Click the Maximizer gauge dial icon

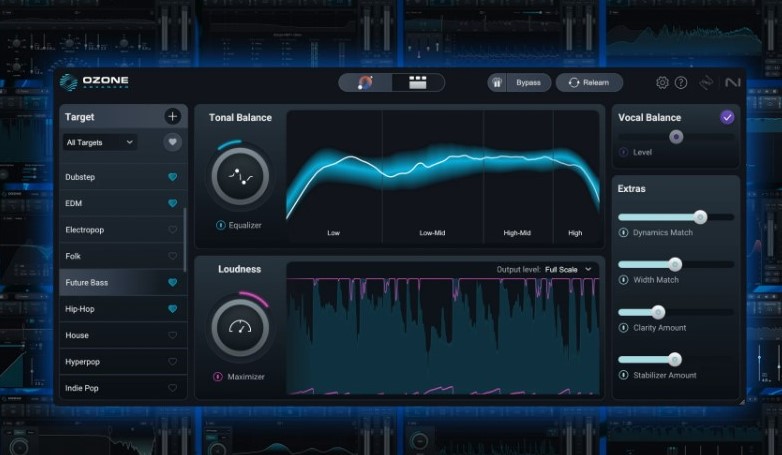[x=240, y=328]
